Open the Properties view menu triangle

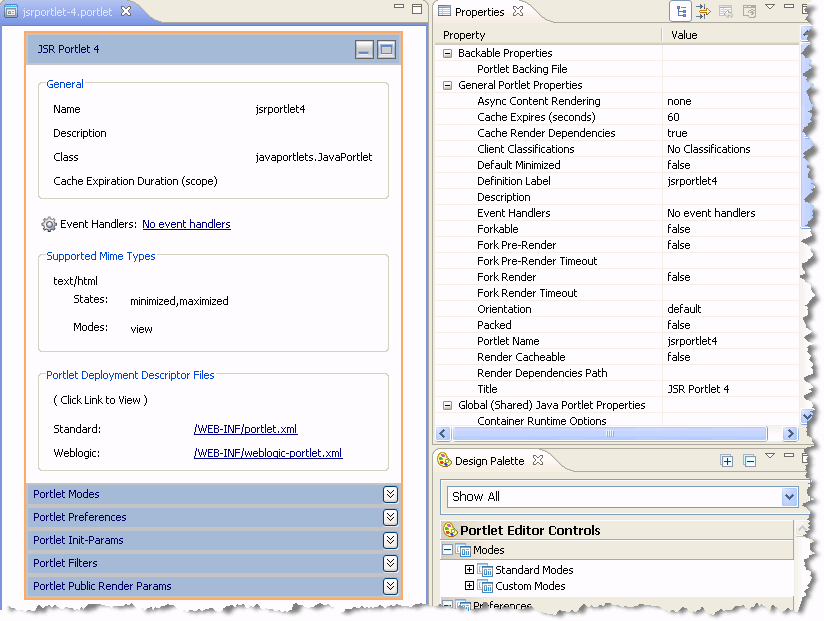tap(770, 7)
